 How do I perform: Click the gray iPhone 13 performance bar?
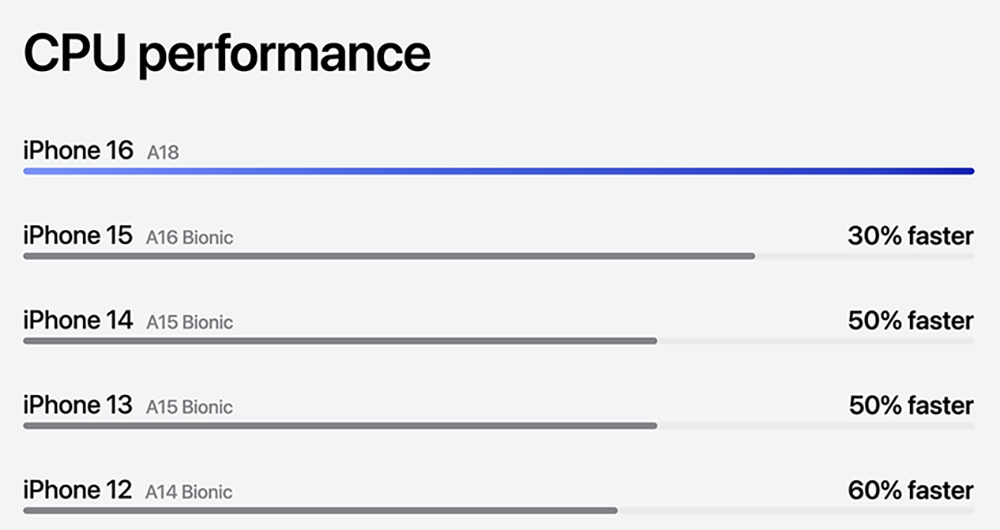340,426
